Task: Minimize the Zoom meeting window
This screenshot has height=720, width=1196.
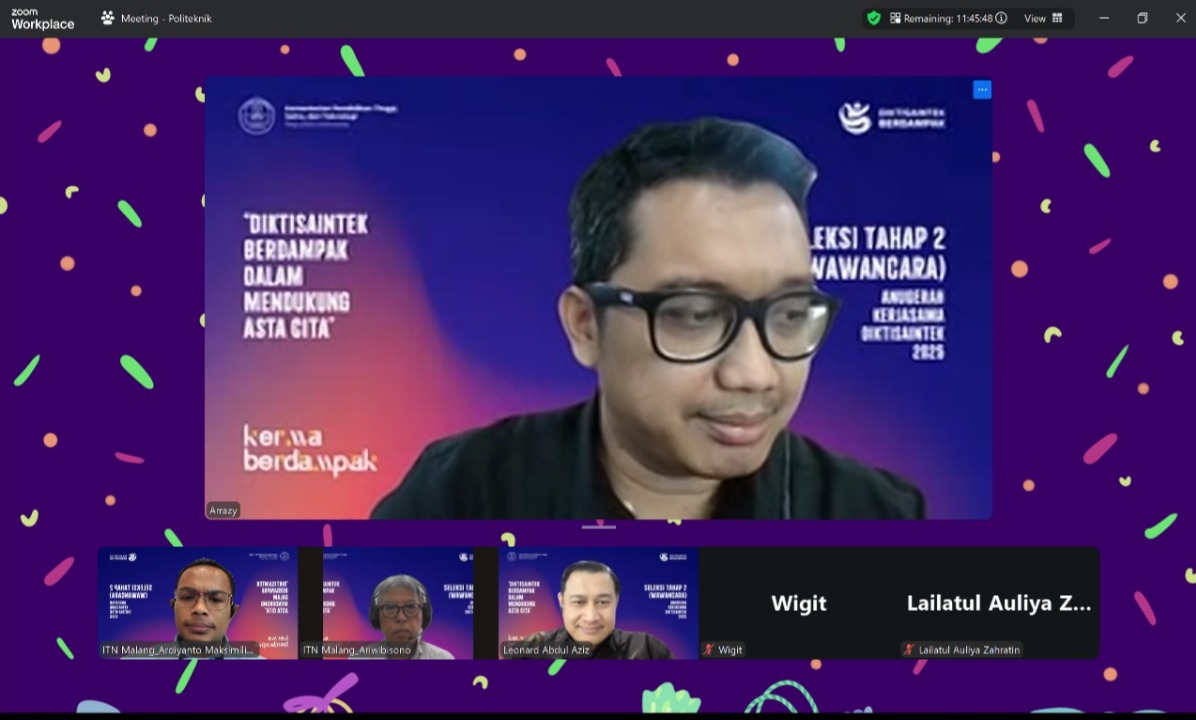Action: pos(1104,18)
